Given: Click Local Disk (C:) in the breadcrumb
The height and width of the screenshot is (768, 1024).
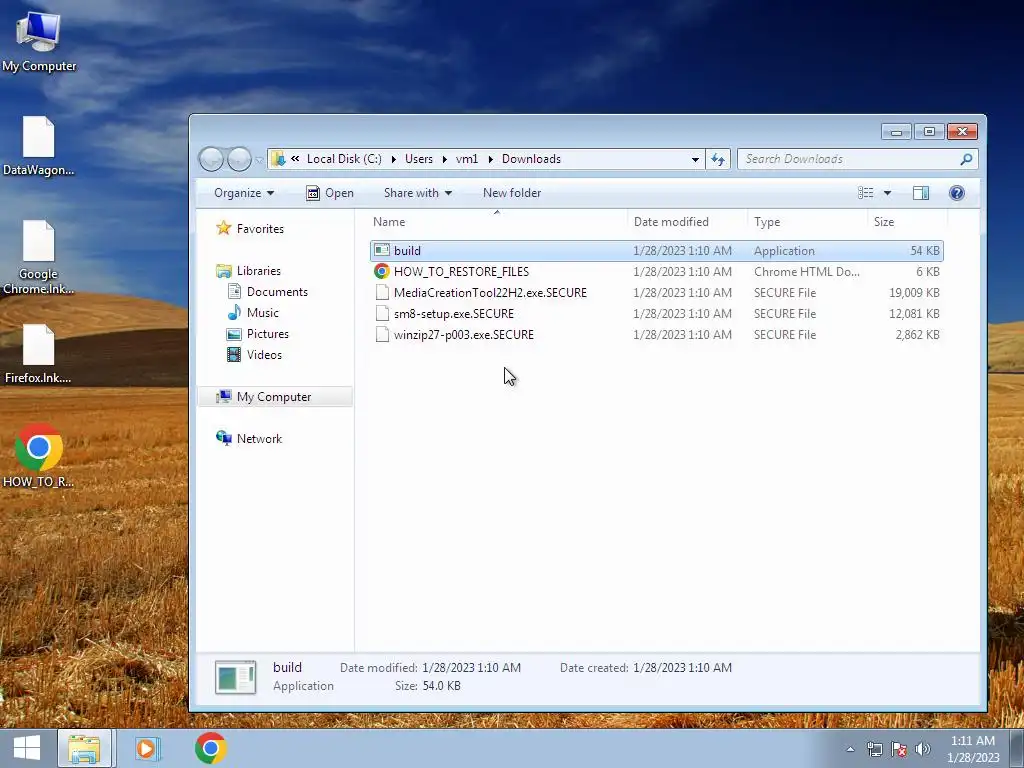Looking at the screenshot, I should [344, 159].
